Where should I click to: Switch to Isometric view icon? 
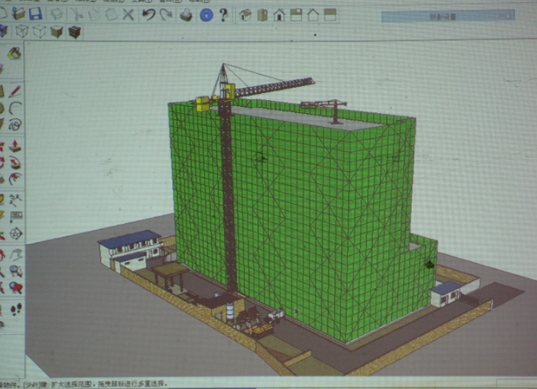click(245, 15)
